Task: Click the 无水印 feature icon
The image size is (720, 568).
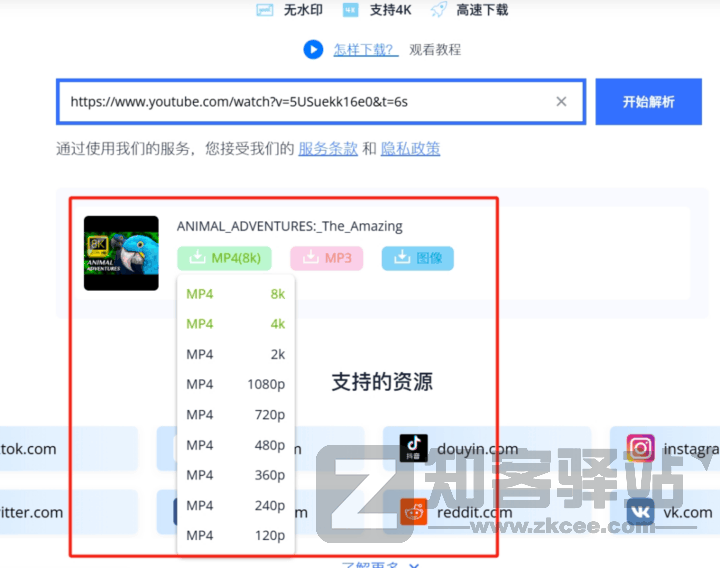Action: 264,10
